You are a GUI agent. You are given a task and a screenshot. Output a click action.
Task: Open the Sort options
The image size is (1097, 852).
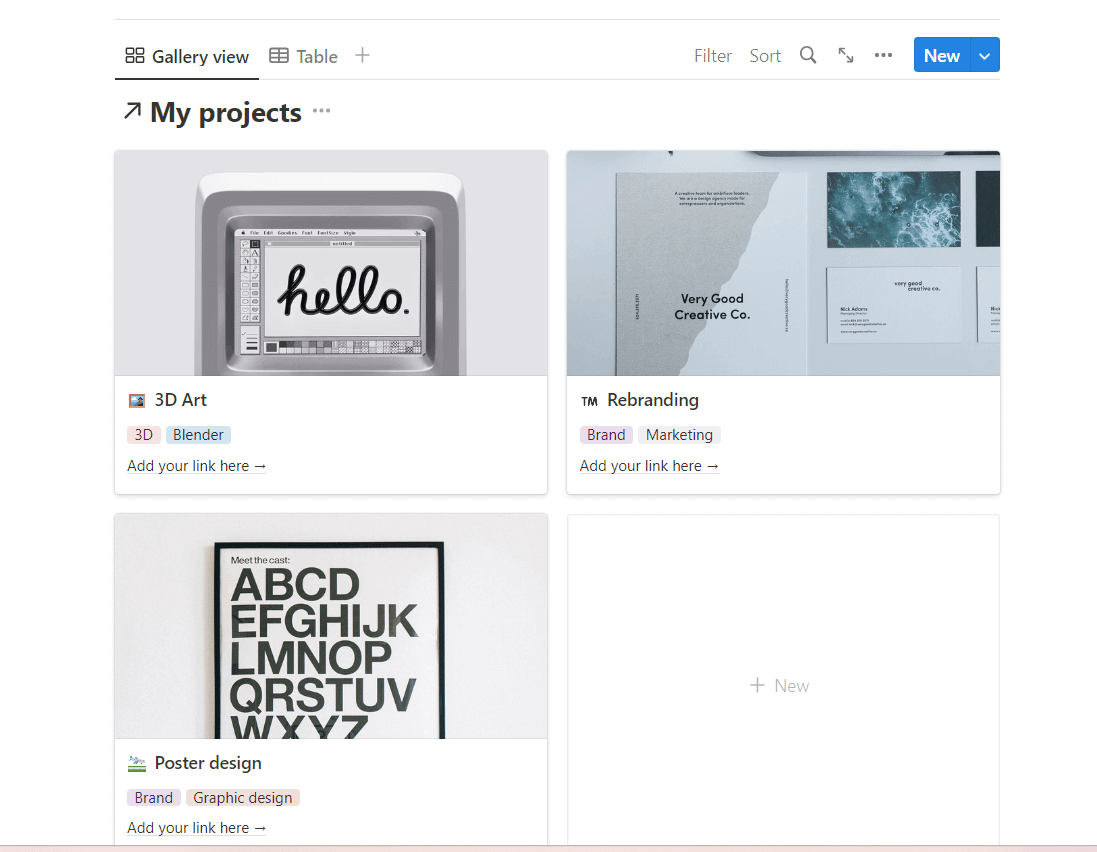[x=765, y=56]
